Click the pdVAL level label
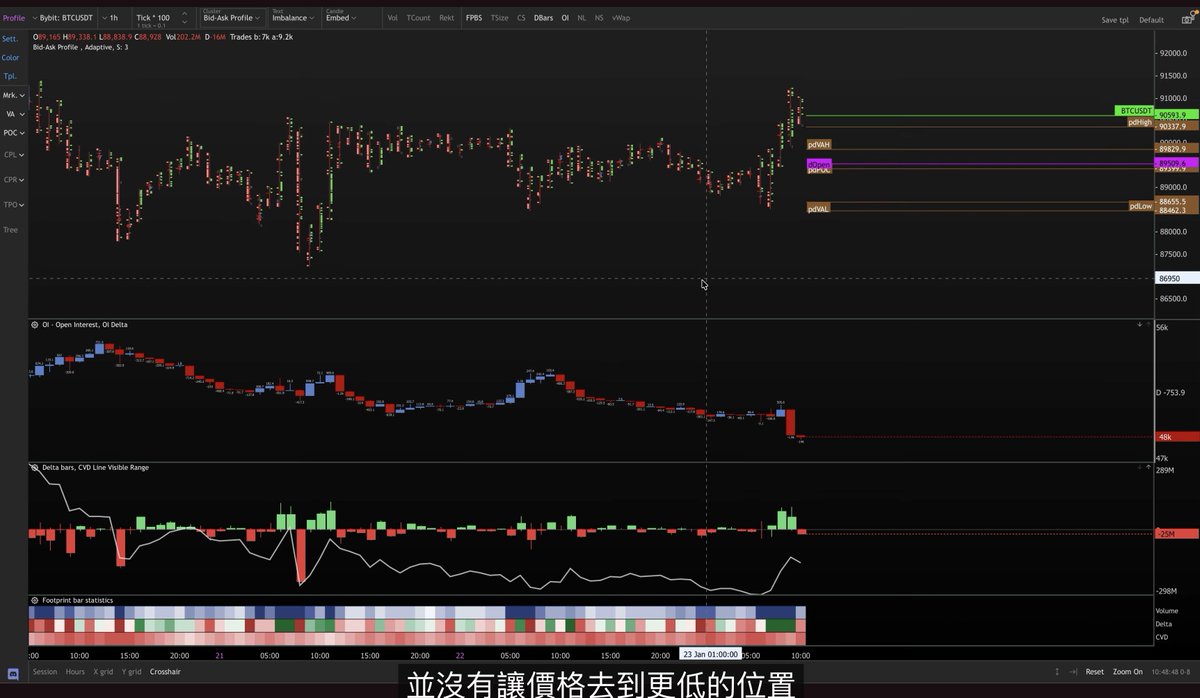This screenshot has height=698, width=1200. (819, 208)
